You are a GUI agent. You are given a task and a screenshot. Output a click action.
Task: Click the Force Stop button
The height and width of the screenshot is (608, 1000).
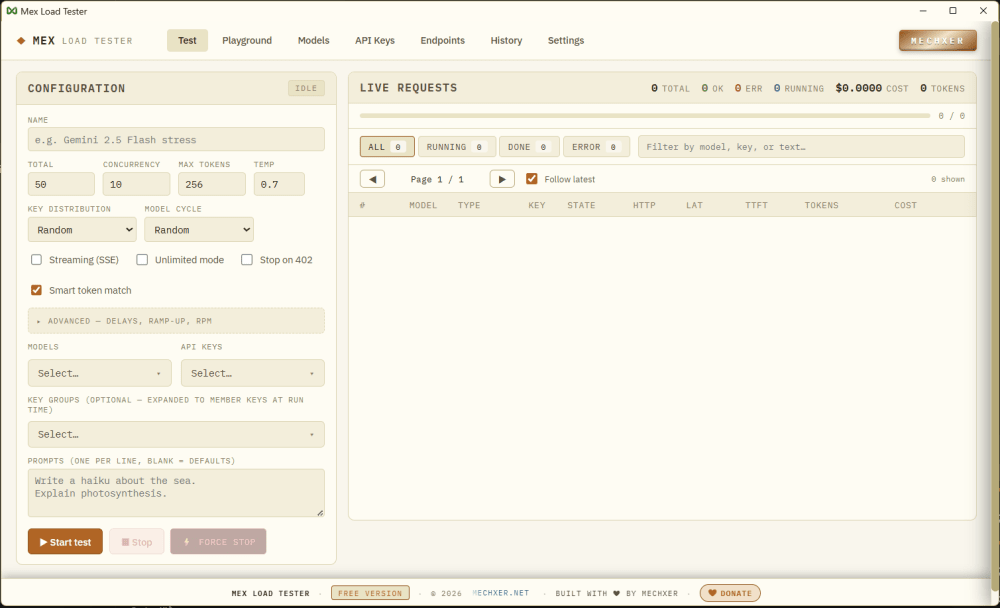point(218,542)
